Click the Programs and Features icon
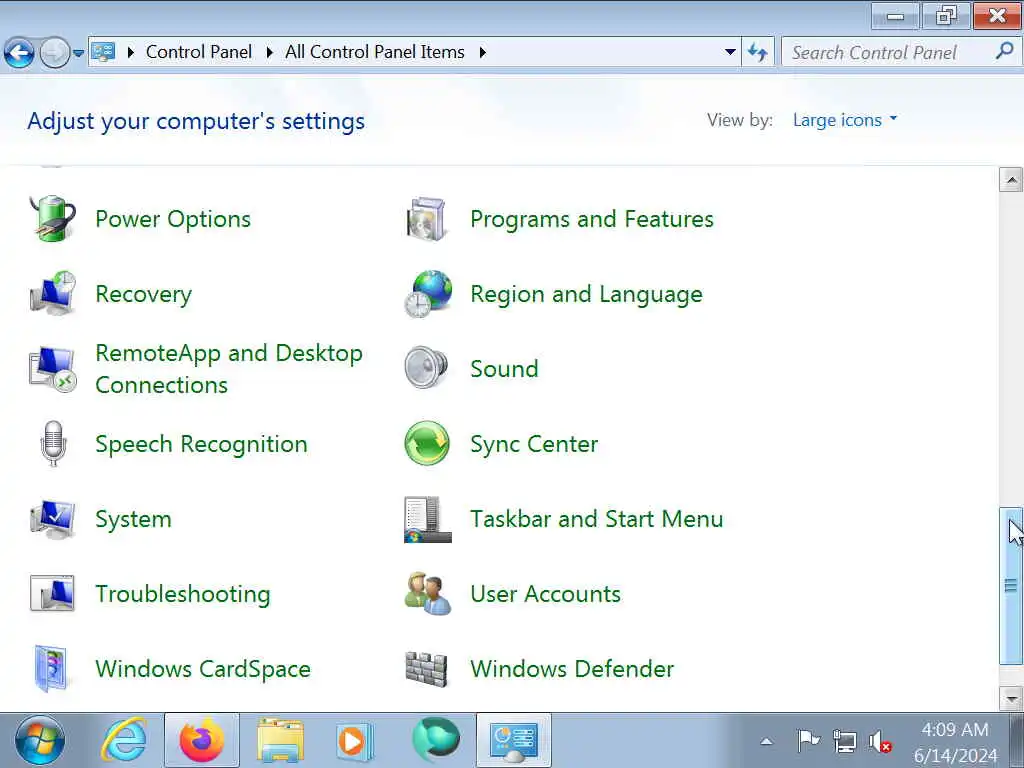1024x768 pixels. [426, 219]
